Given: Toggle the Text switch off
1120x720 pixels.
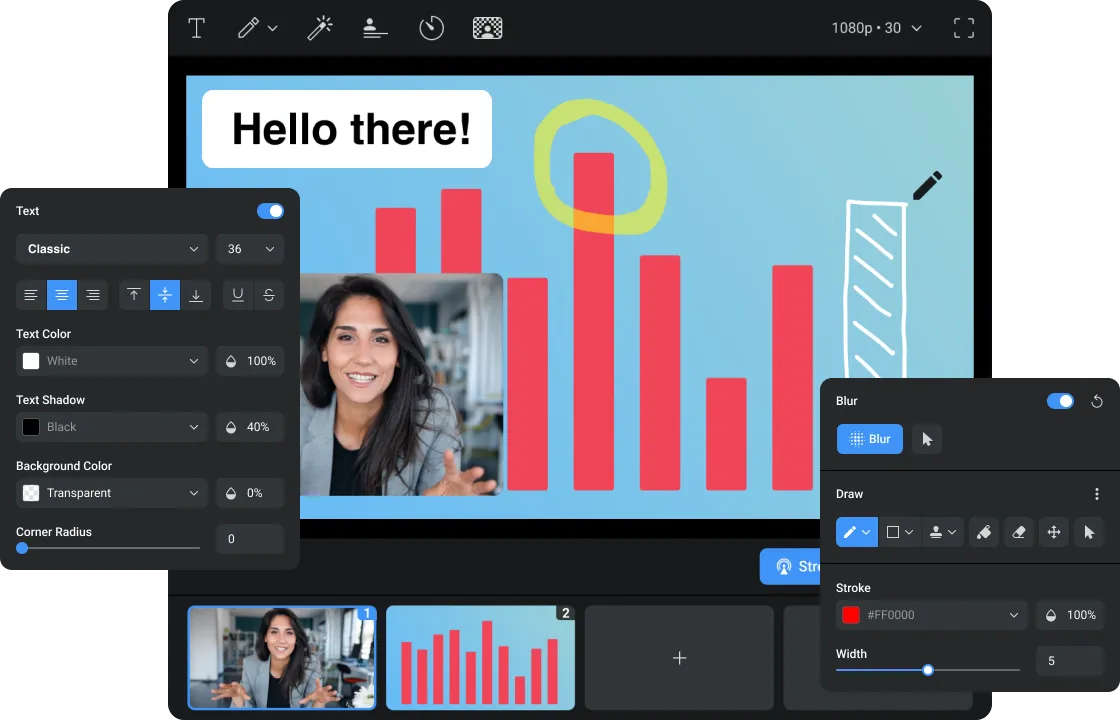Looking at the screenshot, I should (270, 211).
